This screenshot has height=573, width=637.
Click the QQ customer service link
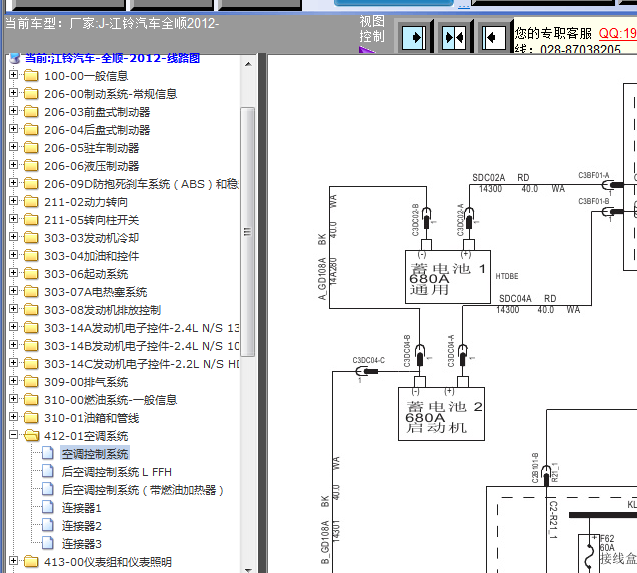618,33
